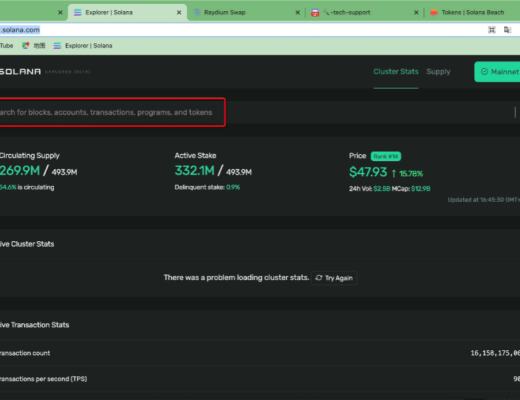Click the Transactions per second (TPS) label
Screen dimensions: 520x400
click(x=43, y=379)
